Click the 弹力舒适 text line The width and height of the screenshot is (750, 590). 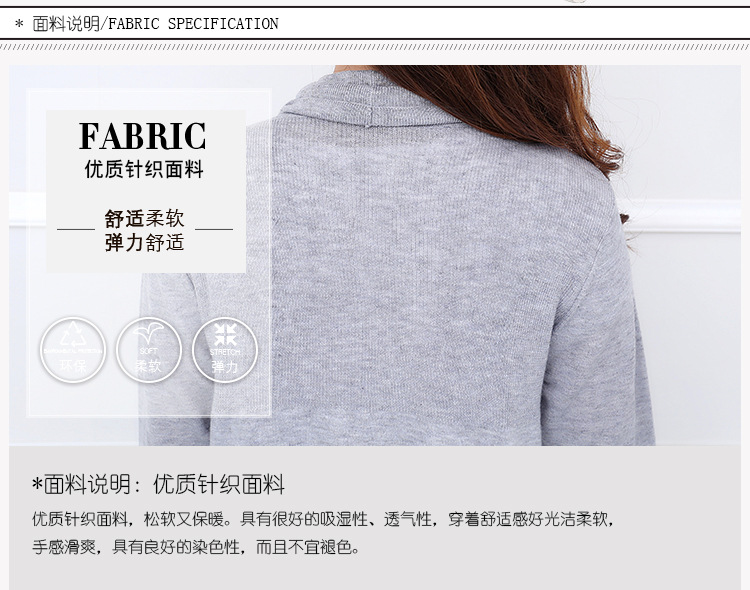pyautogui.click(x=144, y=242)
